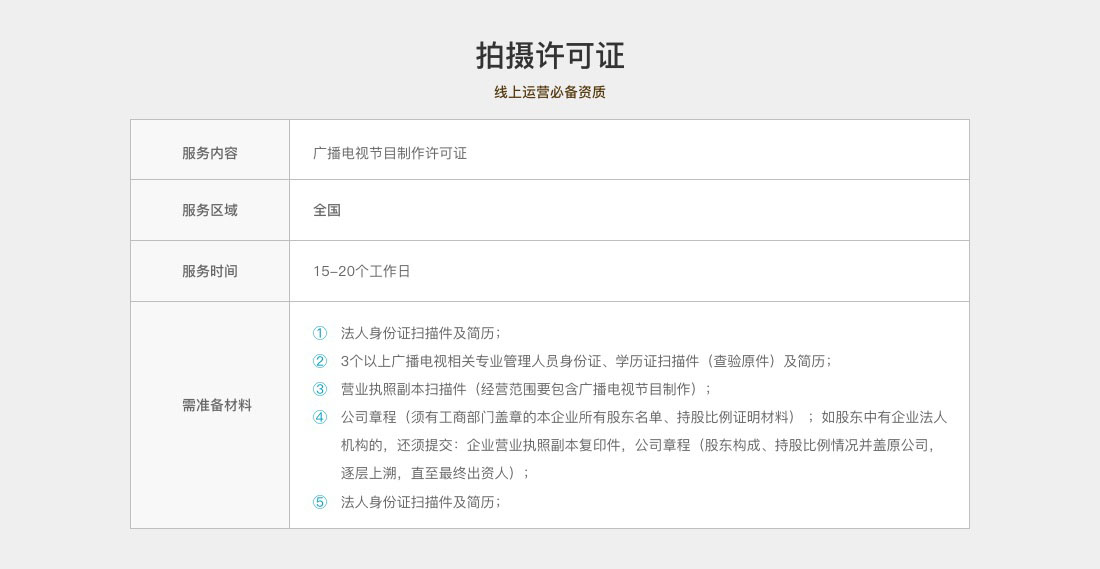Click the last 法人身份证扫描件及简历 list item
This screenshot has width=1100, height=569.
(420, 502)
